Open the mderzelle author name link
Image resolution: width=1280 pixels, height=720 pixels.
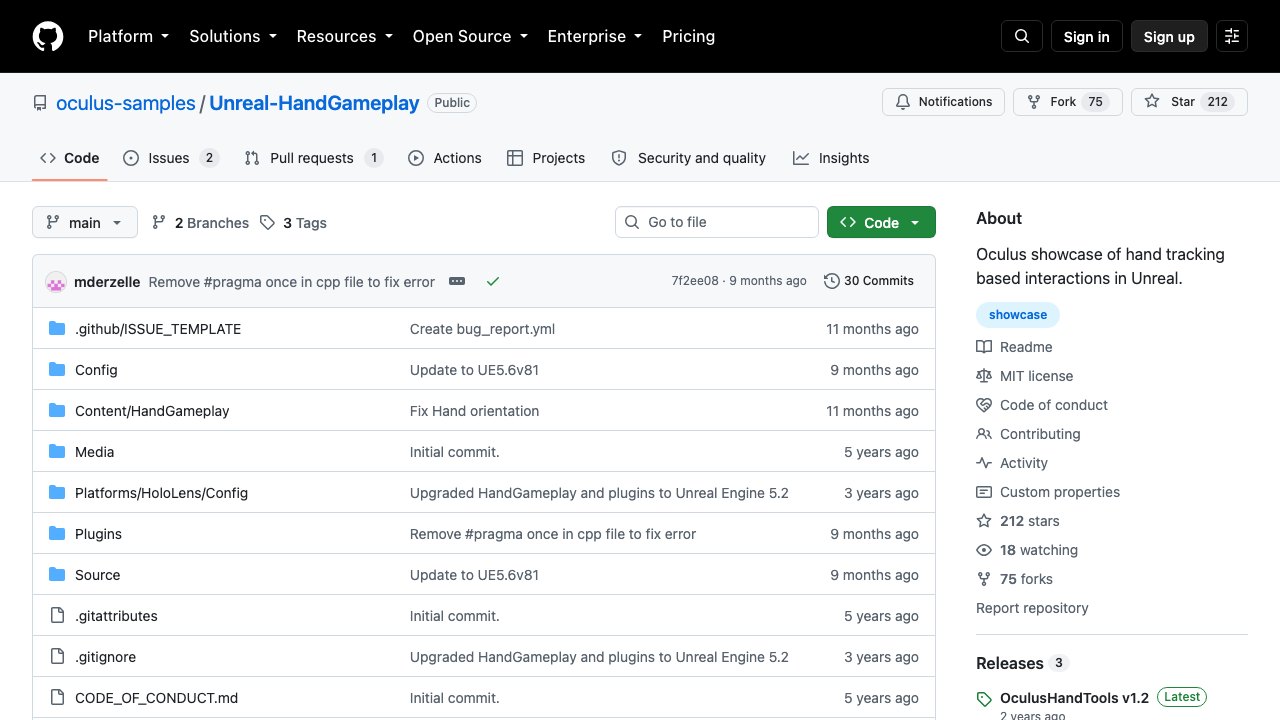click(x=107, y=282)
